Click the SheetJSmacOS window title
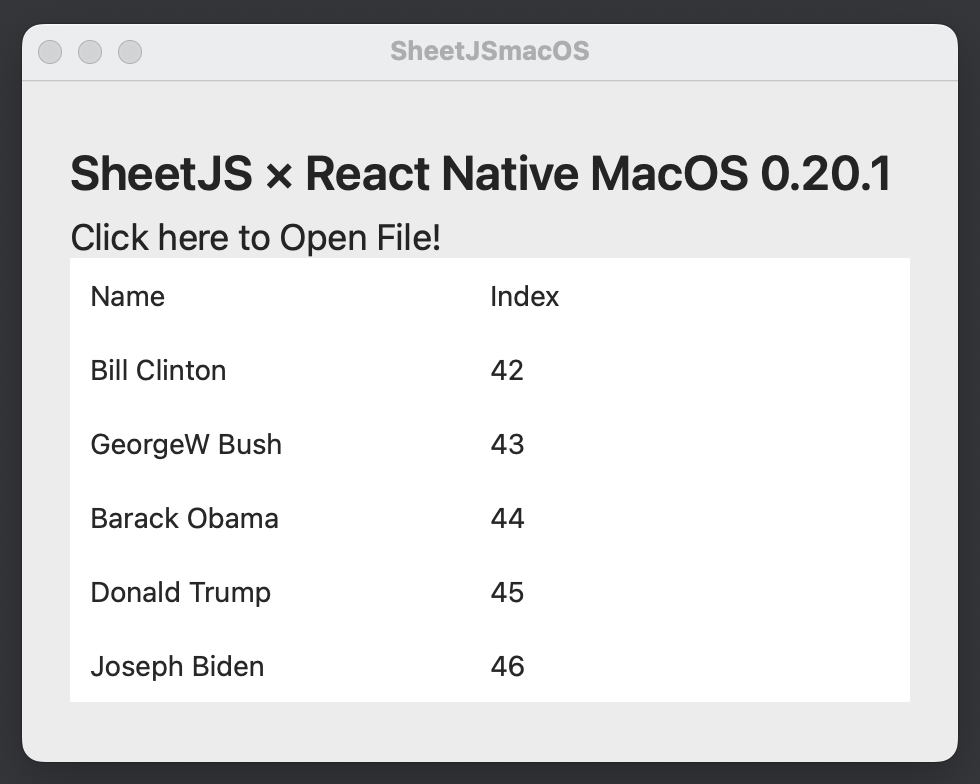 [489, 51]
